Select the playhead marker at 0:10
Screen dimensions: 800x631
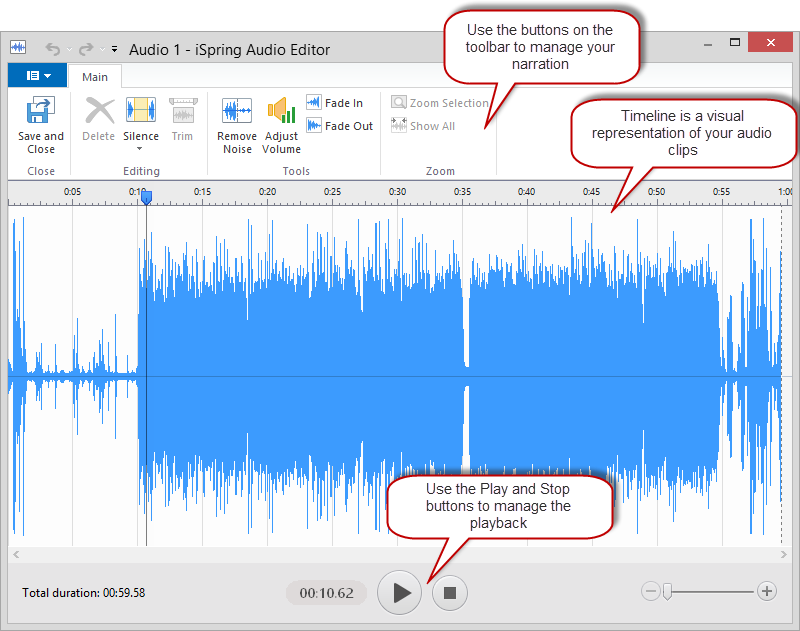146,199
